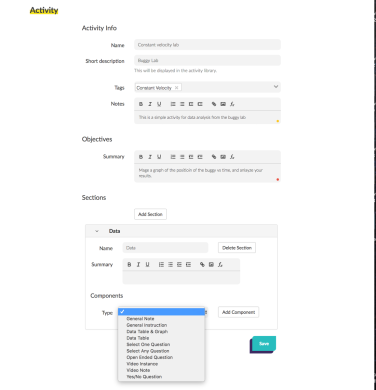The height and width of the screenshot is (390, 376).
Task: Choose Select Any Question component type
Action: point(161,351)
